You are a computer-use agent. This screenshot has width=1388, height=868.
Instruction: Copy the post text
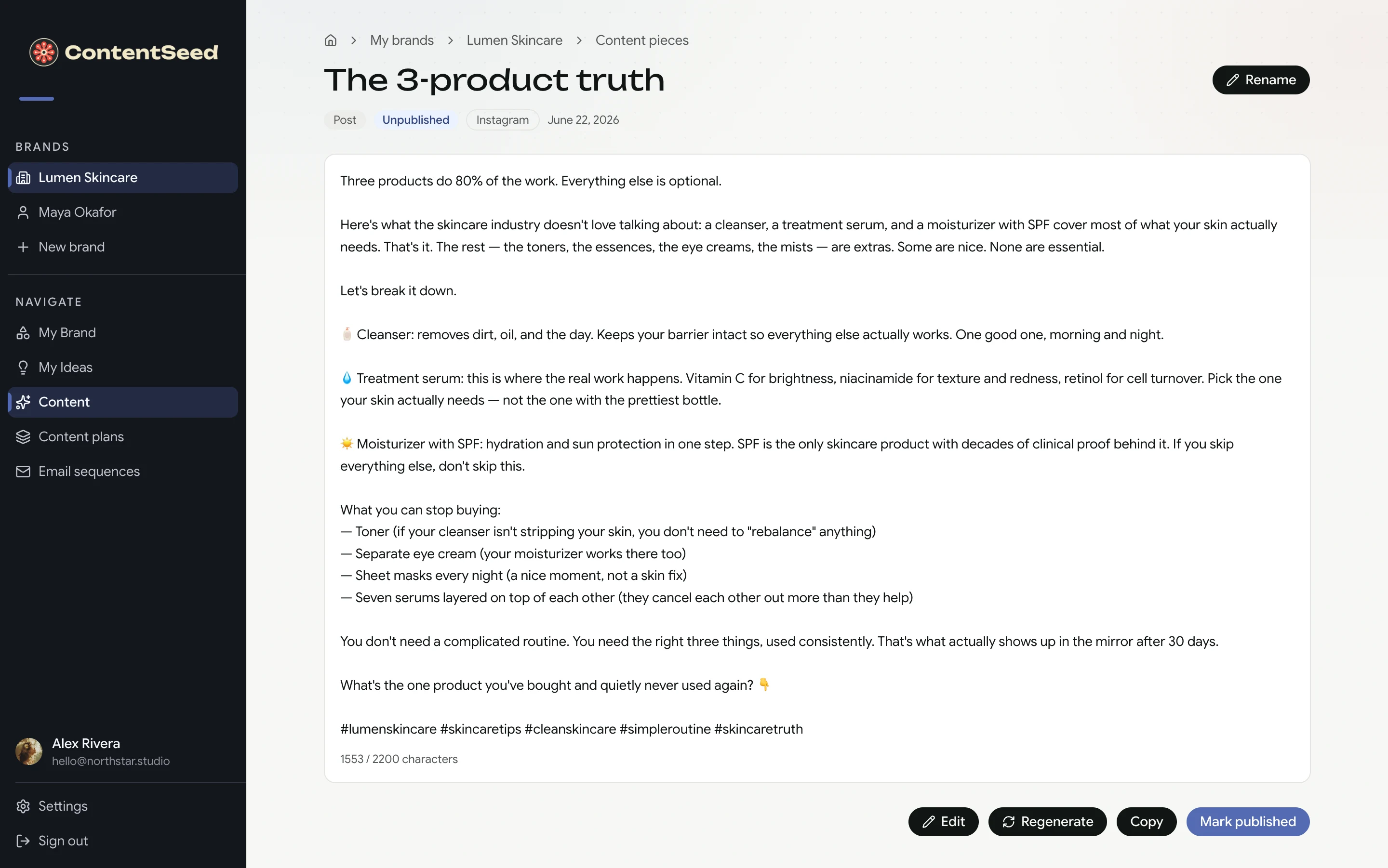pyautogui.click(x=1146, y=821)
